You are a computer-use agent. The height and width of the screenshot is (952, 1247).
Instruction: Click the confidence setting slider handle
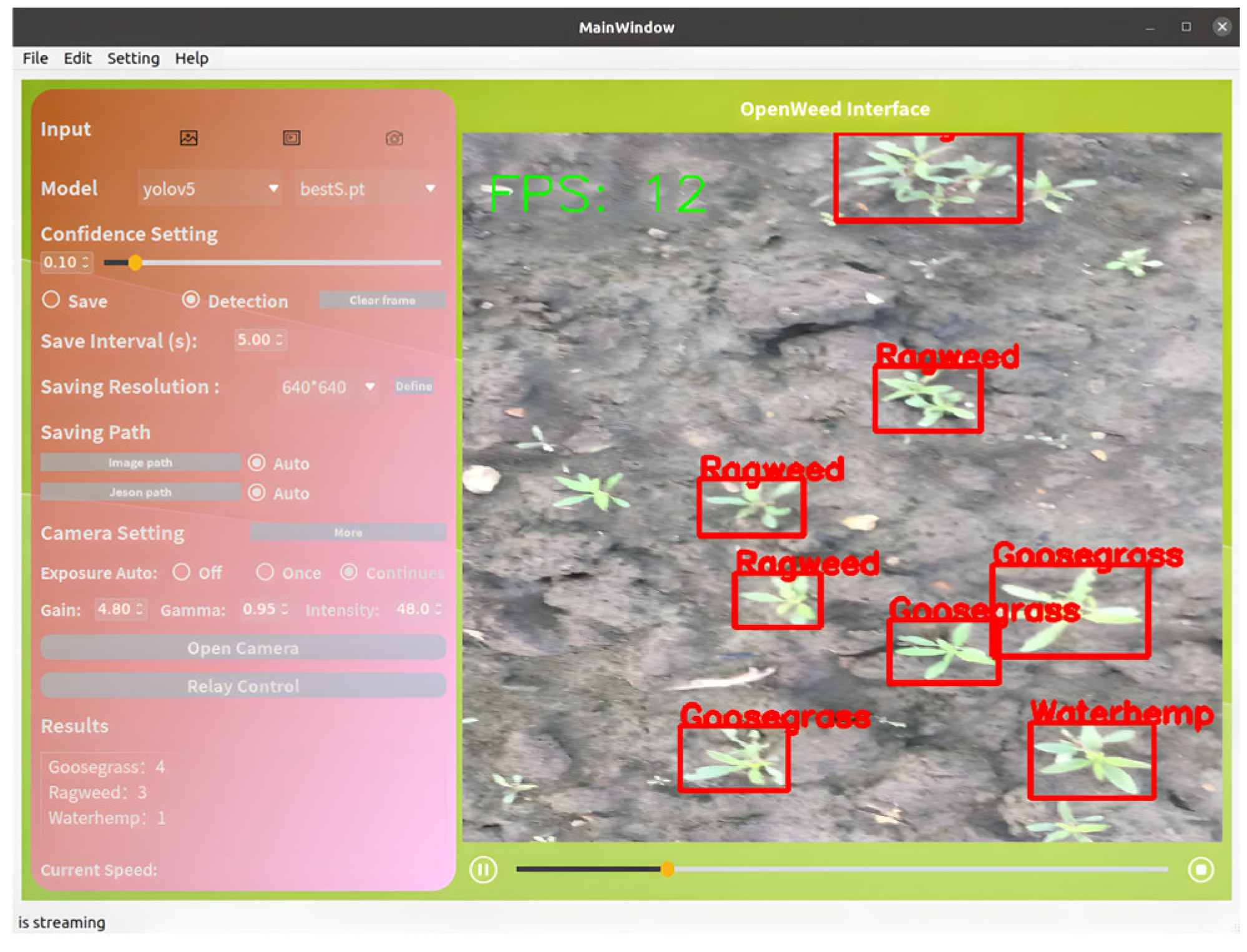(x=135, y=263)
